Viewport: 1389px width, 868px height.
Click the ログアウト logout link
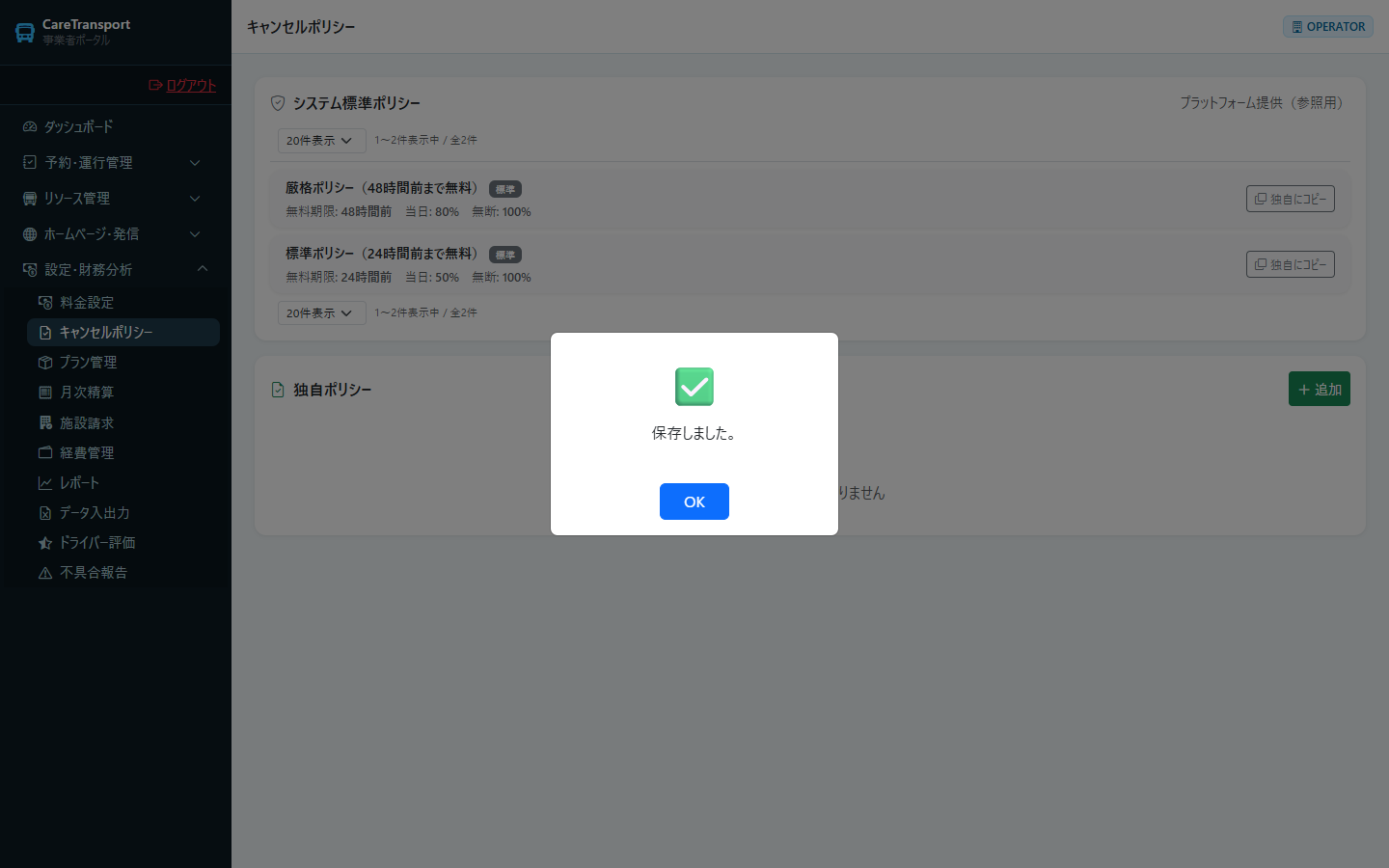click(182, 85)
